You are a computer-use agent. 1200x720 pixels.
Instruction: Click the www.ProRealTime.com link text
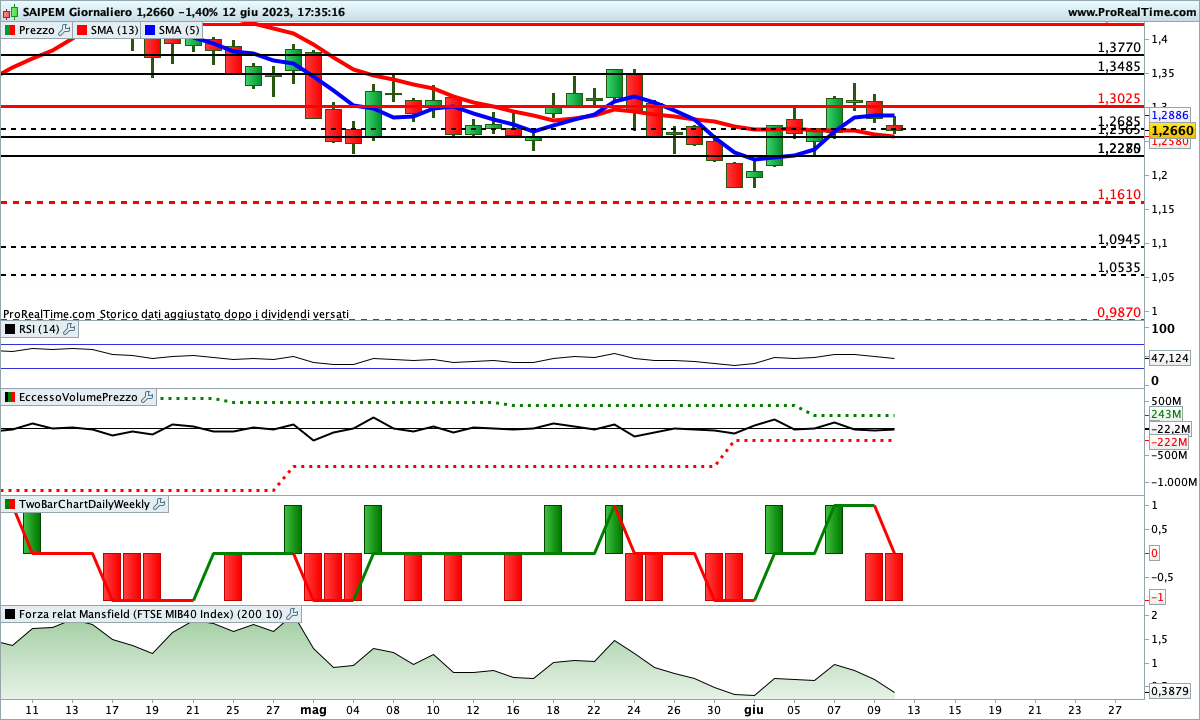(x=1131, y=12)
